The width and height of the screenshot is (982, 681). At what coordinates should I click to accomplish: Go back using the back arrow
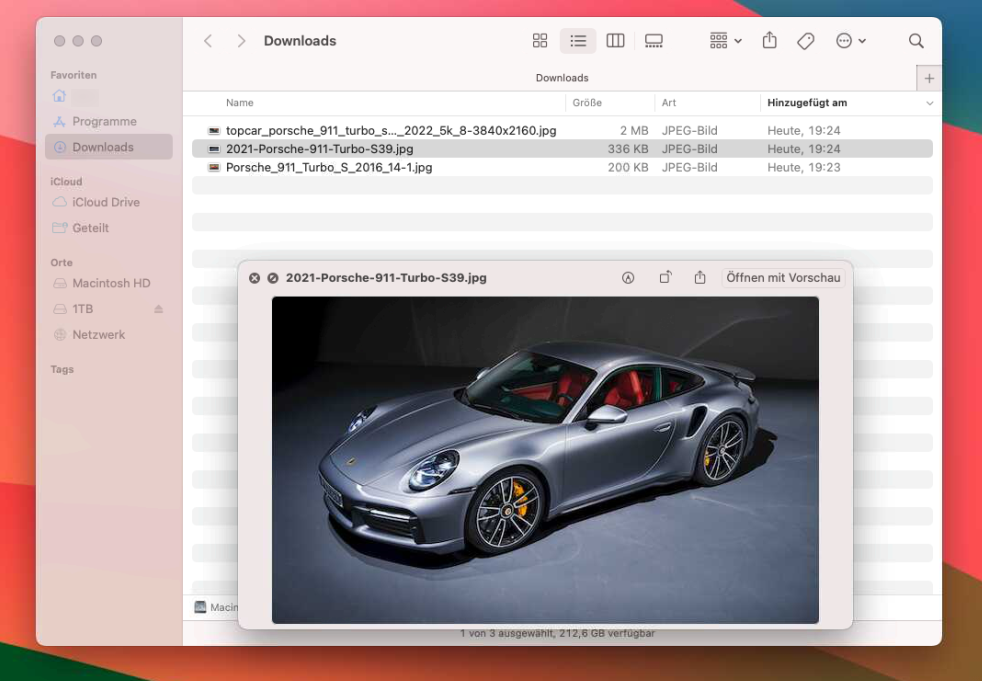208,41
